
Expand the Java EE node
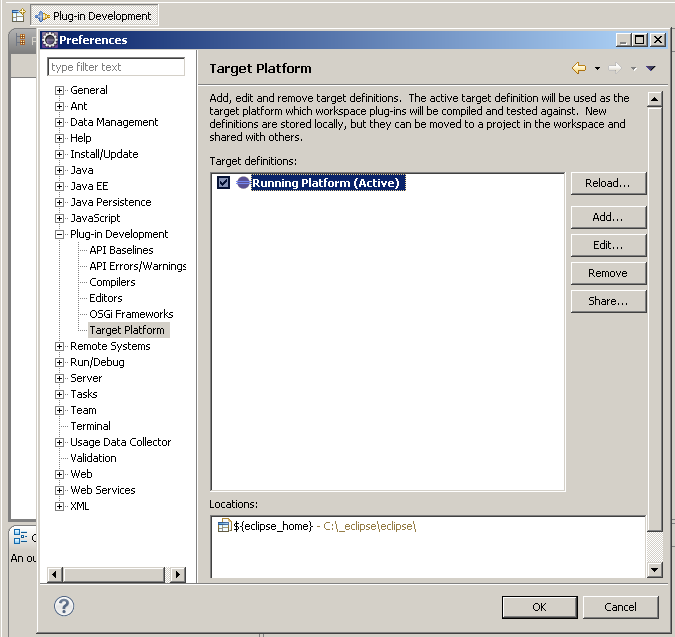pos(59,186)
